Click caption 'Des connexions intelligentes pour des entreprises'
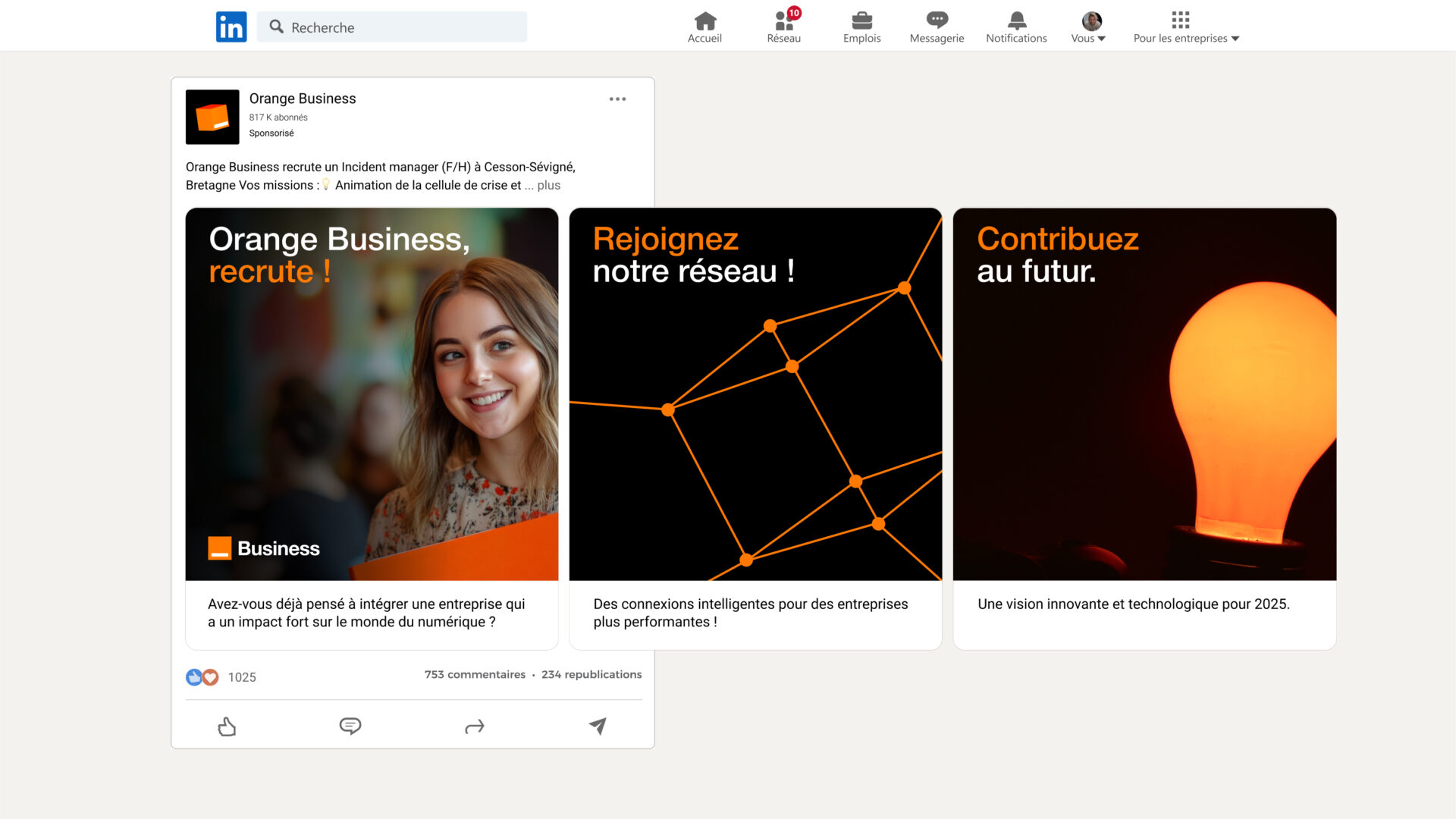Image resolution: width=1456 pixels, height=819 pixels. pos(751,613)
